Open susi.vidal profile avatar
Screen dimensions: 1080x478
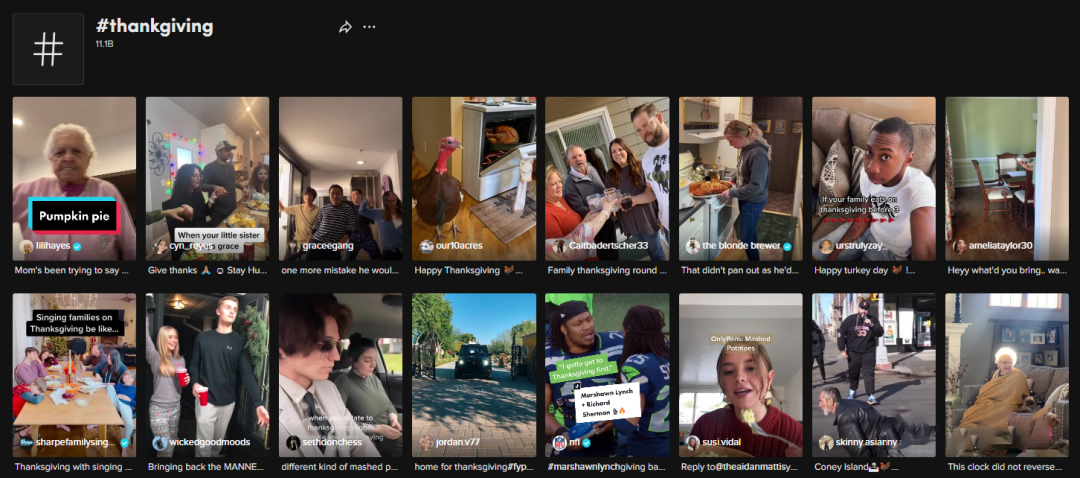693,443
